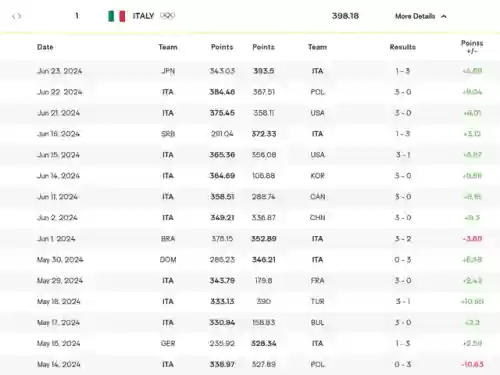Click KOR team in Jun 14 row
The width and height of the screenshot is (500, 375).
click(x=317, y=176)
